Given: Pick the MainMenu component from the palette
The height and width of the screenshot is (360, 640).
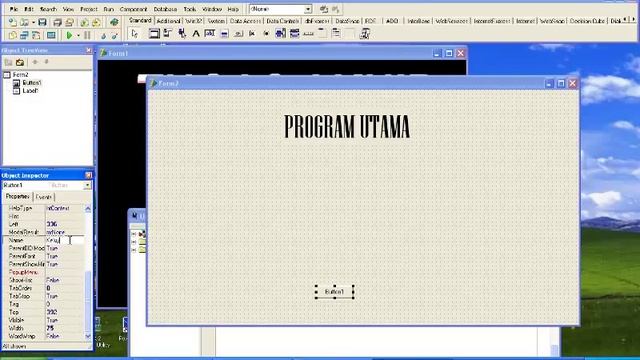Looking at the screenshot, I should (168, 34).
